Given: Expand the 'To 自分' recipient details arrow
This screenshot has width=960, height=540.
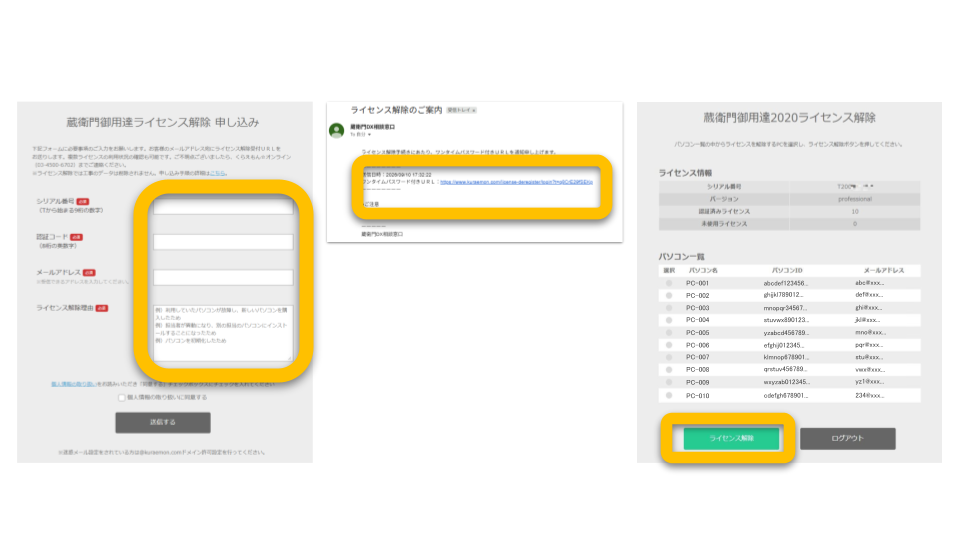Looking at the screenshot, I should coord(369,135).
